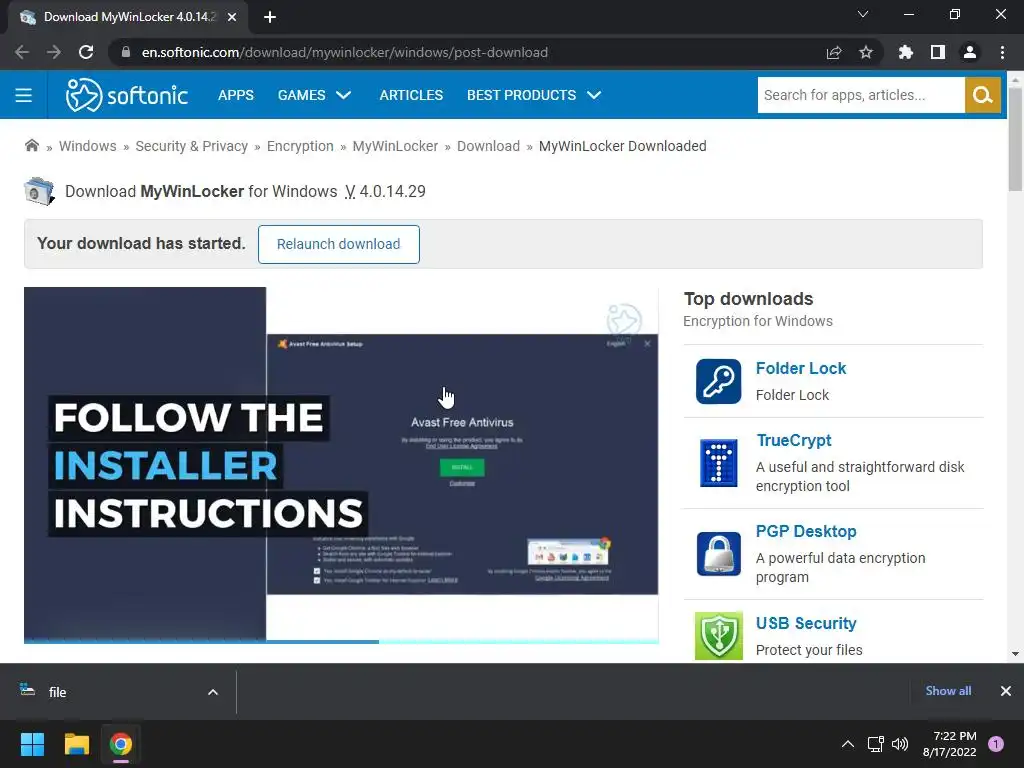Open the USB Security title link
This screenshot has height=768, width=1024.
806,624
